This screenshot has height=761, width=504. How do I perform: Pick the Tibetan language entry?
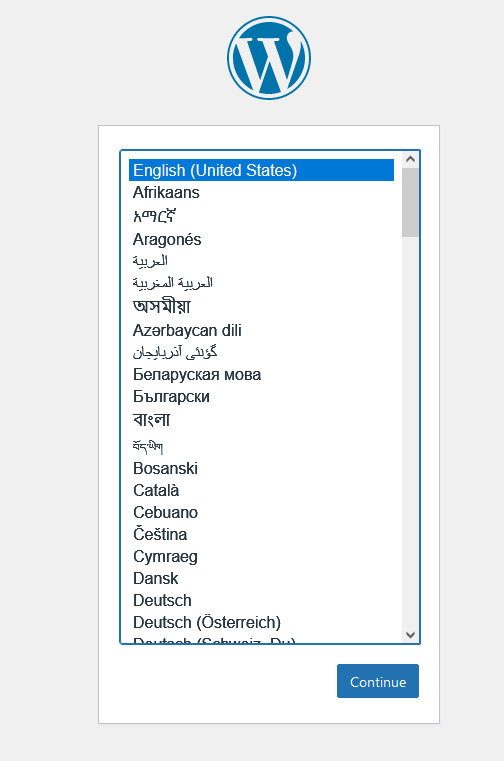(261, 445)
